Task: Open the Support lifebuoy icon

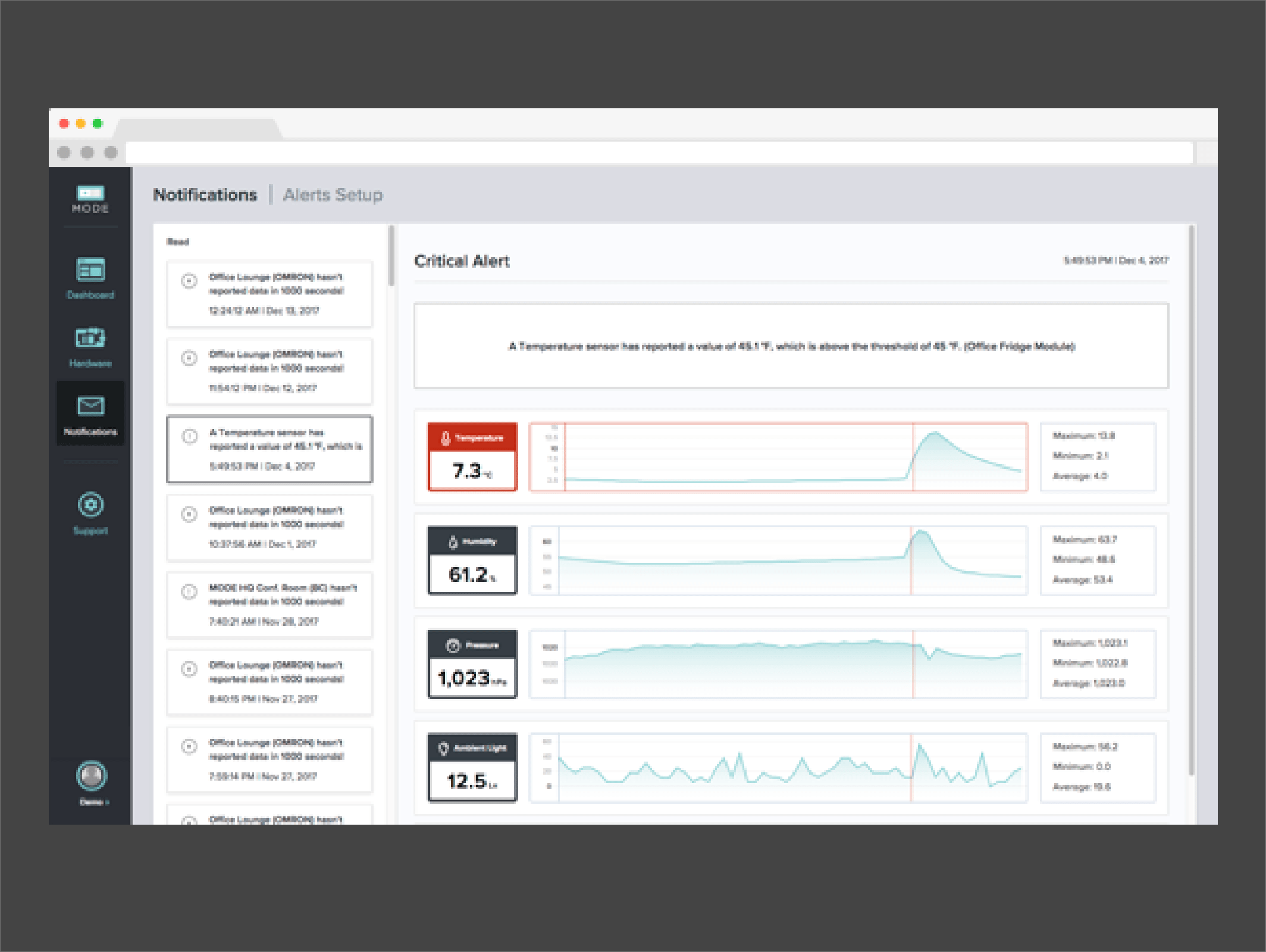Action: tap(90, 505)
